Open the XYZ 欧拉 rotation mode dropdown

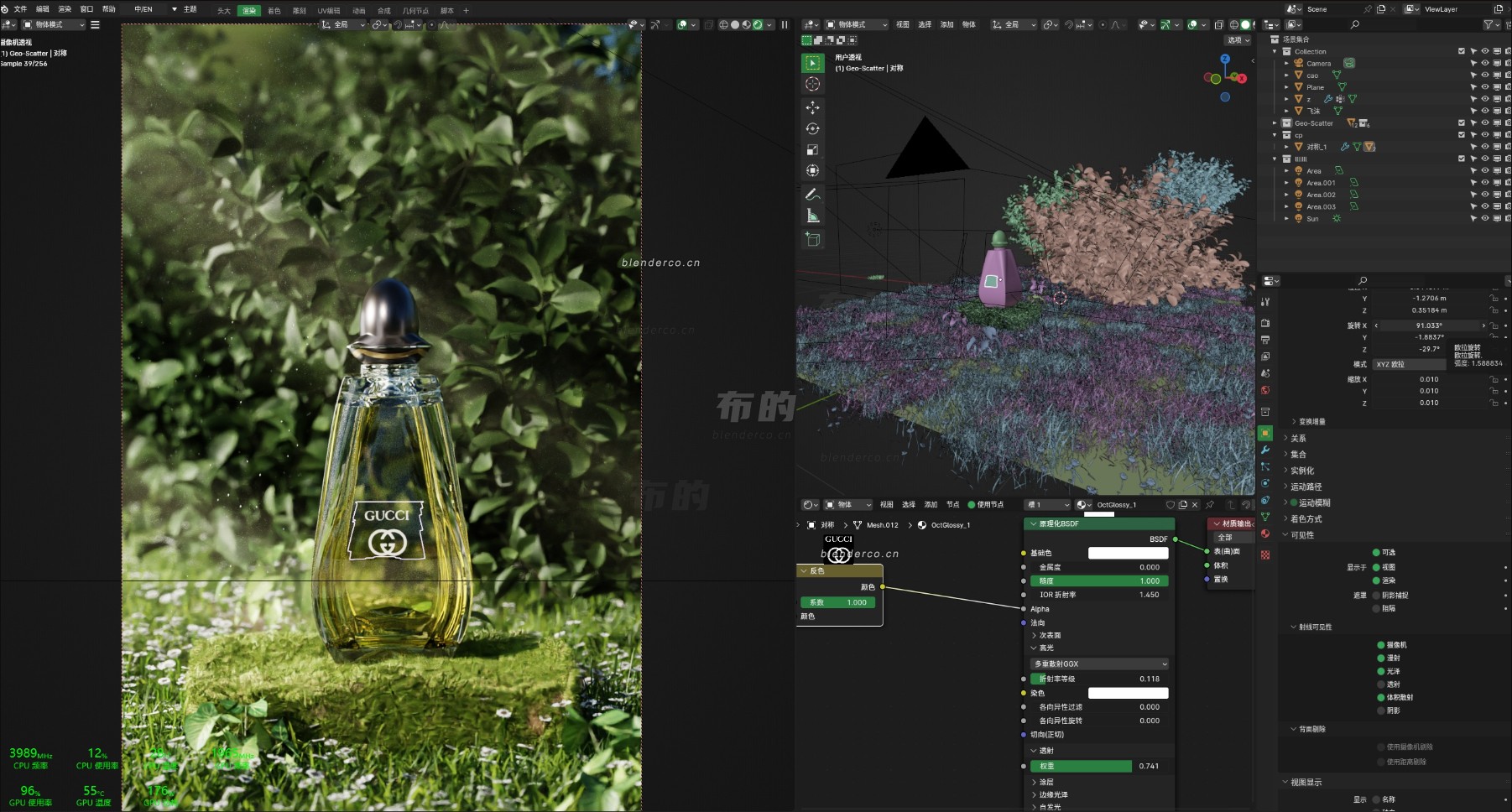pyautogui.click(x=1409, y=365)
